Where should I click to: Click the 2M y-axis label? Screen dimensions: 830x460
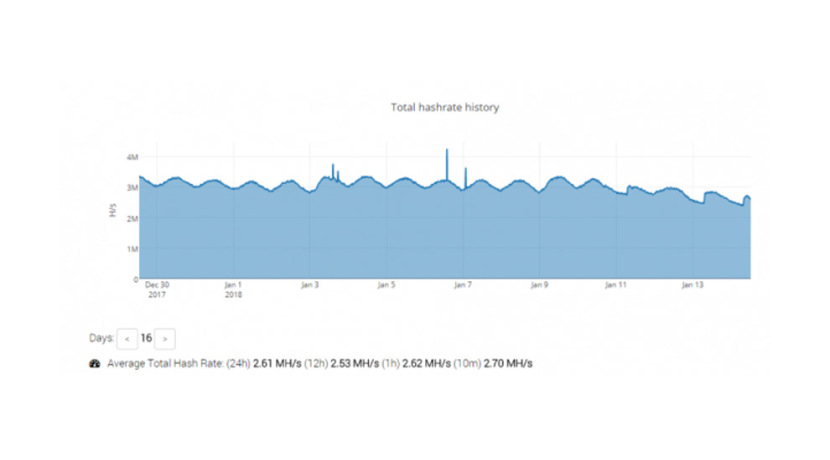coord(132,219)
